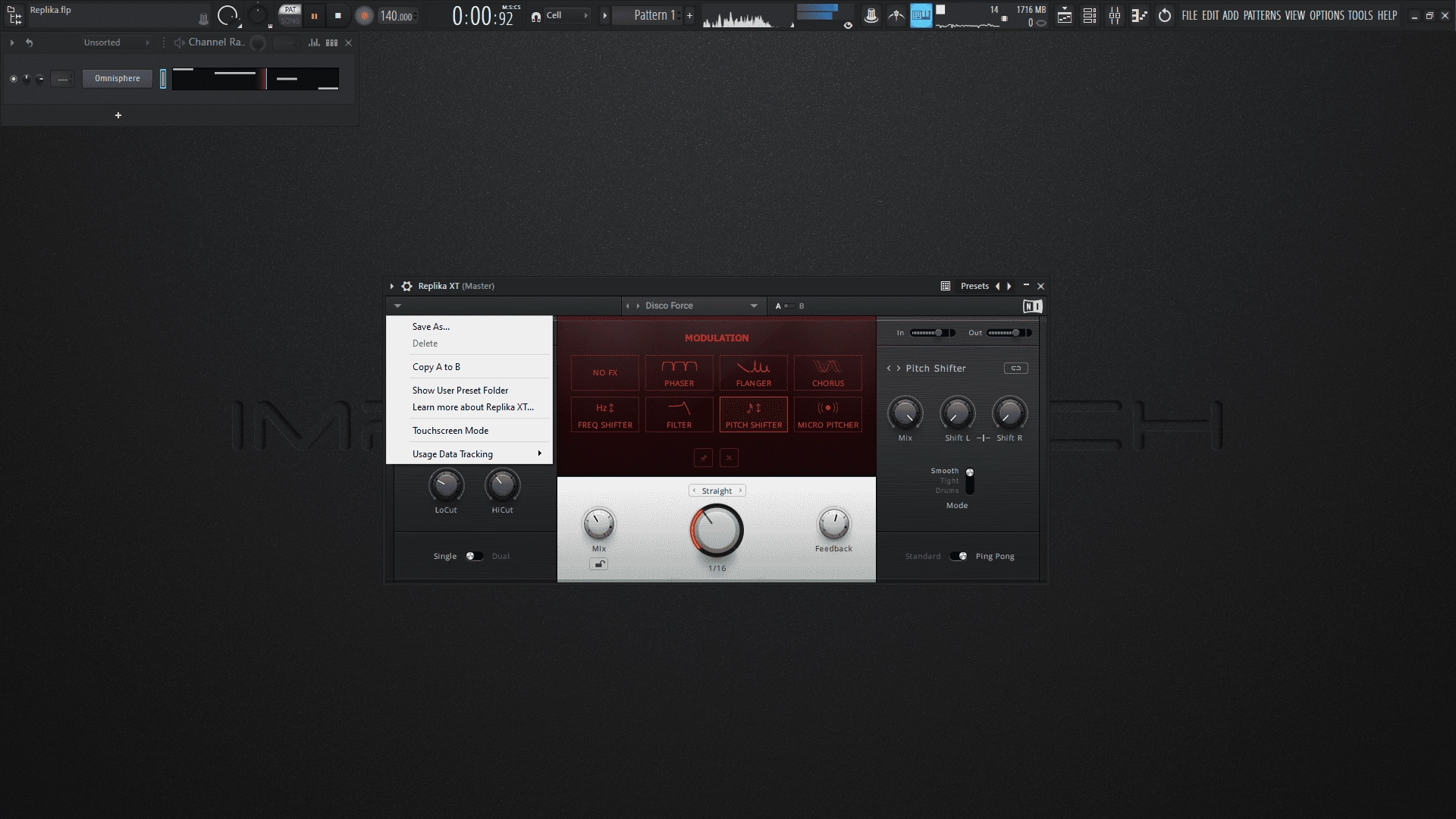The height and width of the screenshot is (819, 1456).
Task: Add a channel with the plus button
Action: 118,115
